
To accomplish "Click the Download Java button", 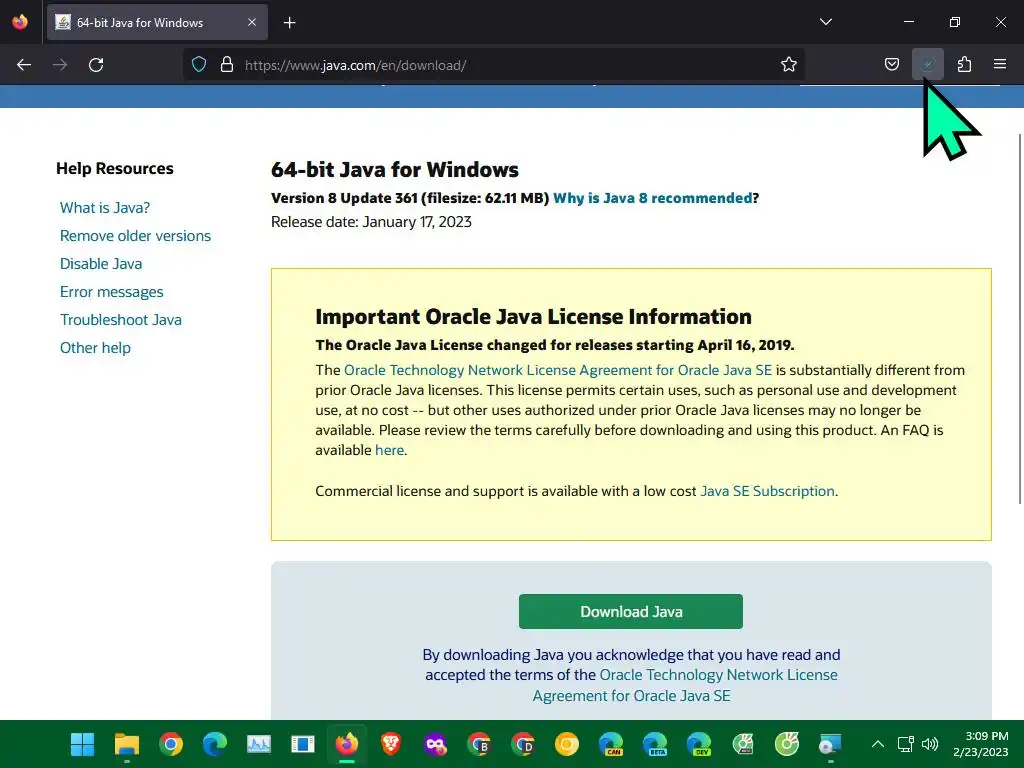I will pyautogui.click(x=631, y=611).
